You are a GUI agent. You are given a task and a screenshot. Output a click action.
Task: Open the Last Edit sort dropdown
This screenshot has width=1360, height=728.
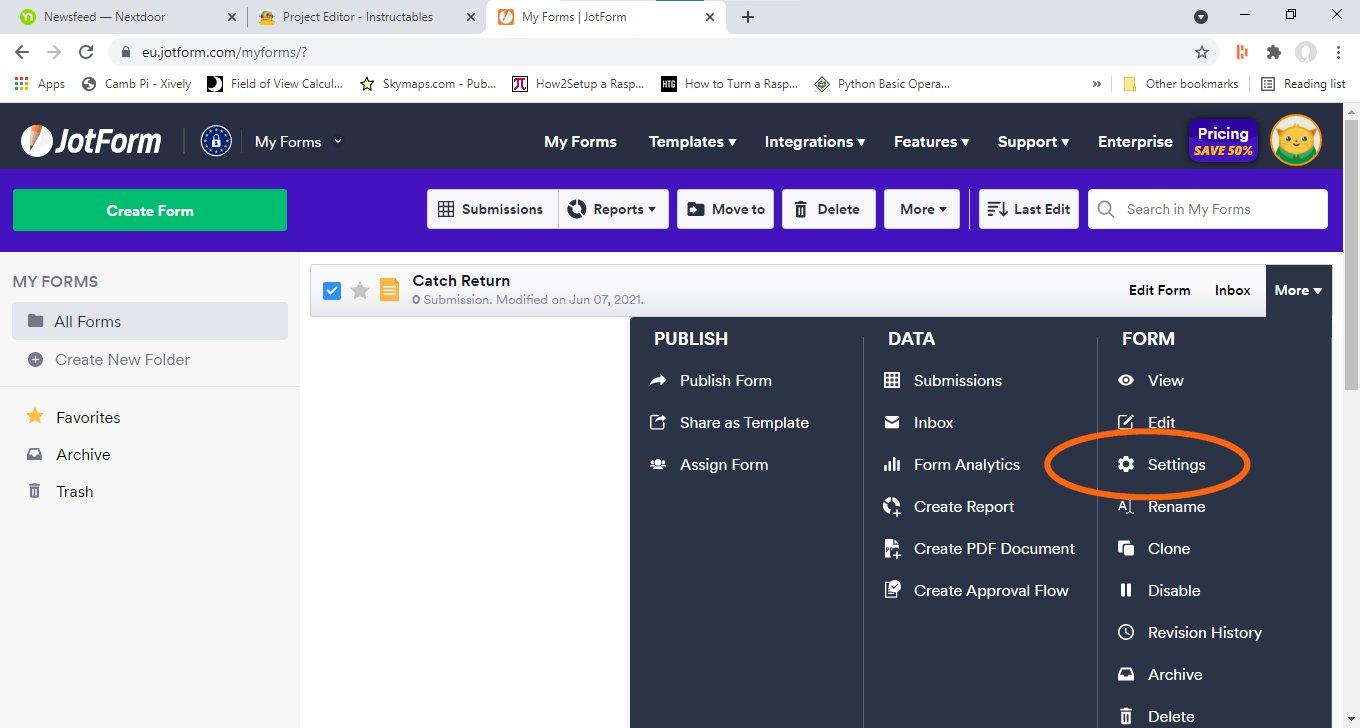(x=1028, y=209)
